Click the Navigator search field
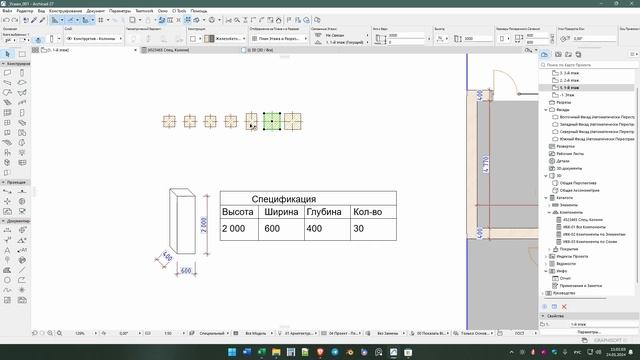The width and height of the screenshot is (640, 360). [x=589, y=64]
